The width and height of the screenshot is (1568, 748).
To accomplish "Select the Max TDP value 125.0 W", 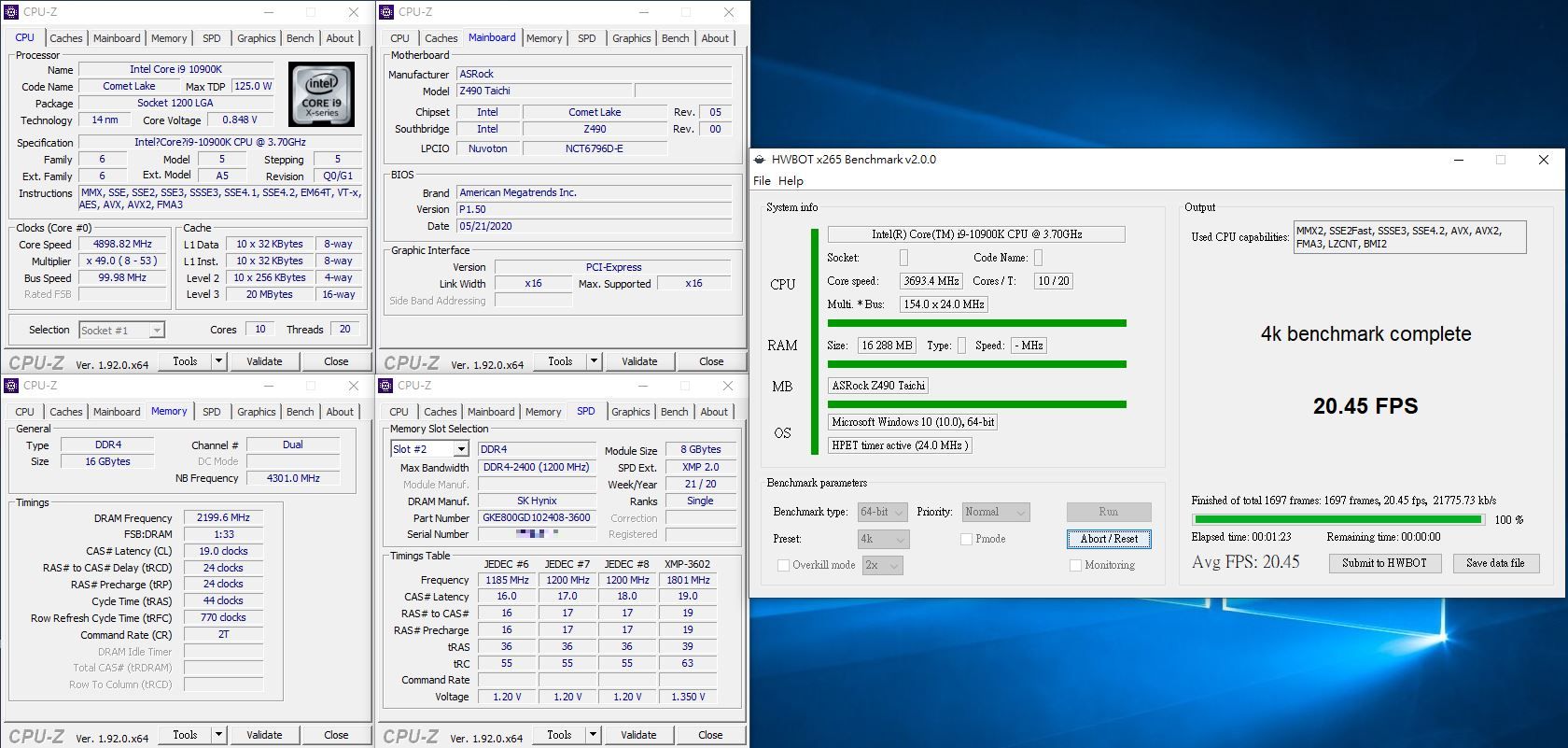I will pos(253,86).
